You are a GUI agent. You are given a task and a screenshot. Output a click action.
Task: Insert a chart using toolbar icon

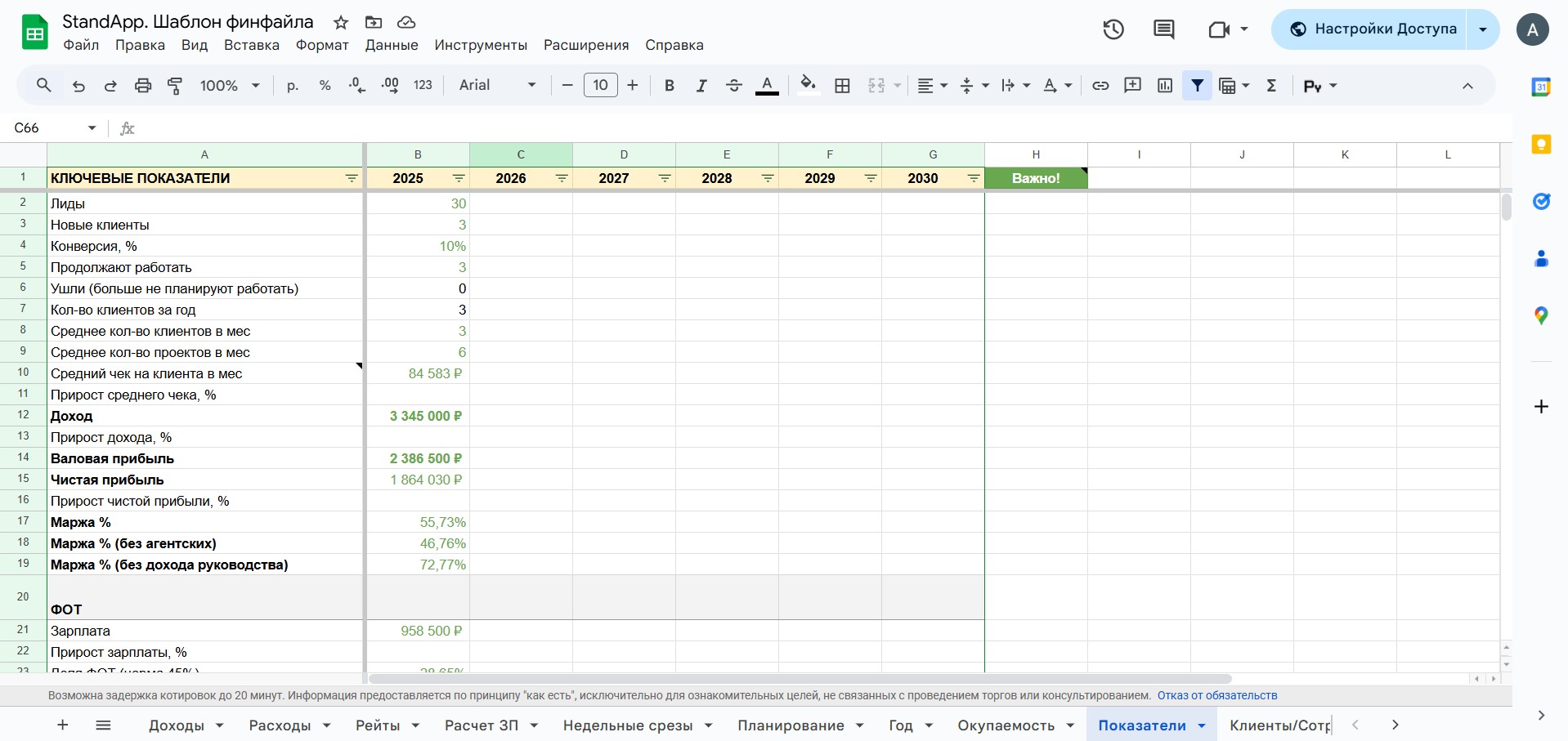[1165, 85]
